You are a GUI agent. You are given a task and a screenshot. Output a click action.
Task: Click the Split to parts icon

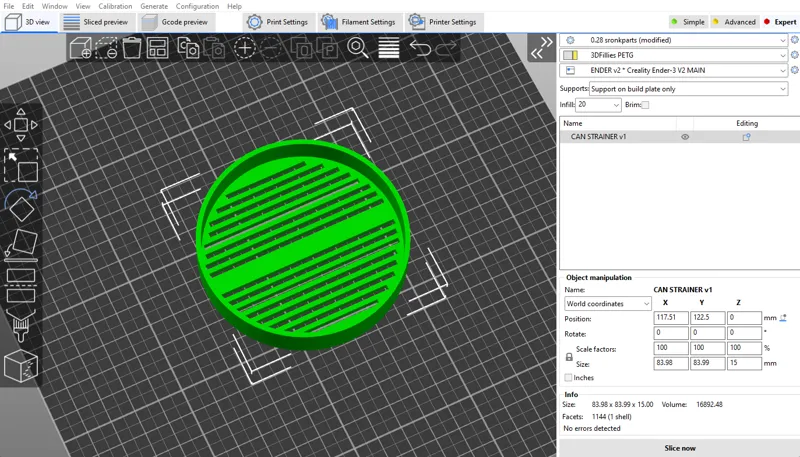[x=327, y=48]
